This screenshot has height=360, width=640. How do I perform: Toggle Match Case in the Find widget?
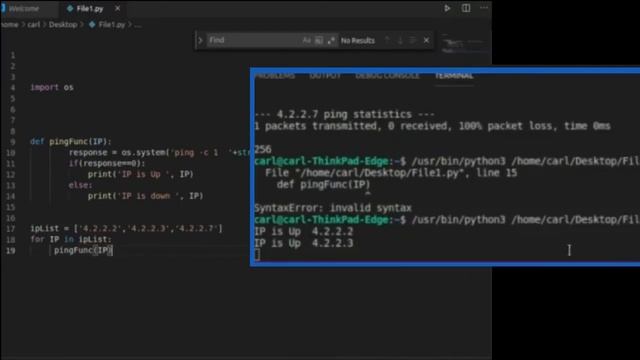pyautogui.click(x=307, y=40)
